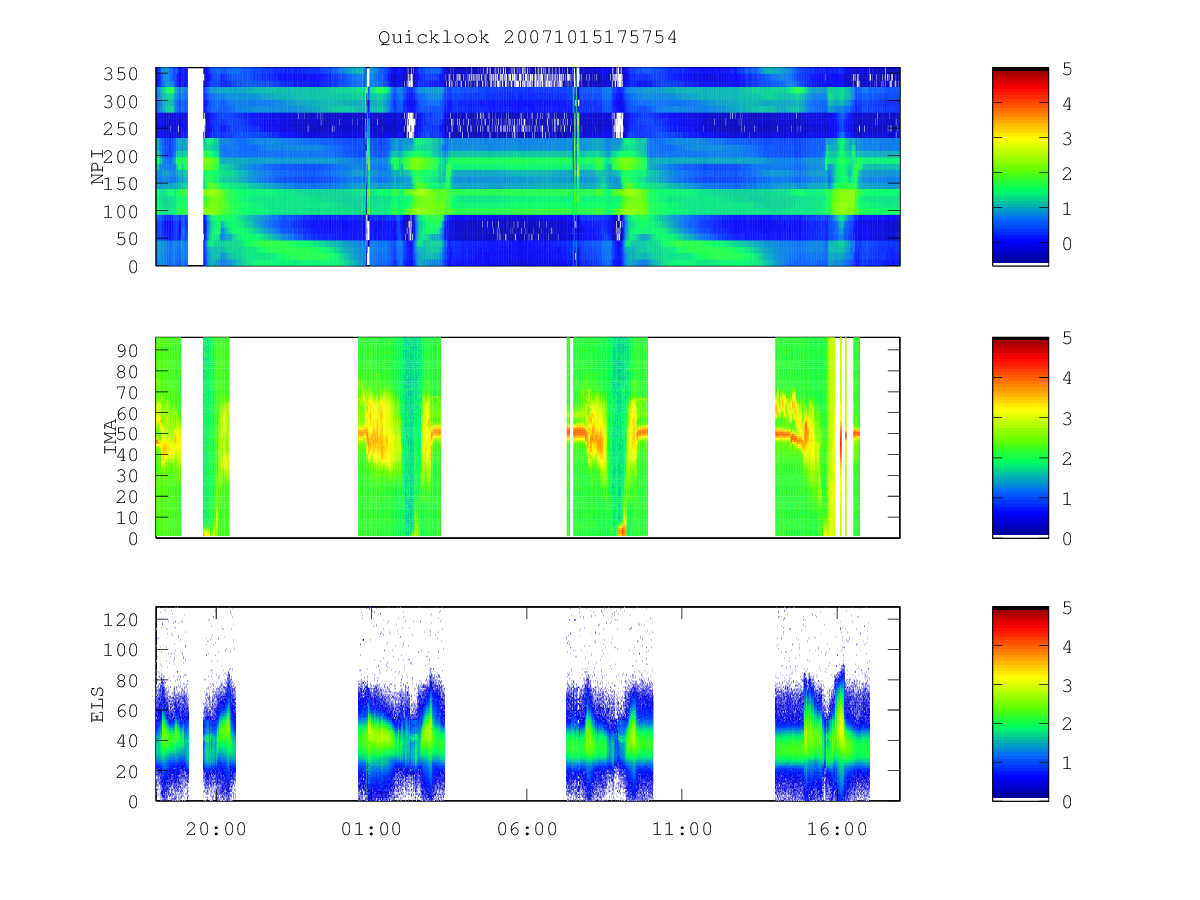Click the color bar beside the IMA panel
Viewport: 1200px width, 900px height.
[1020, 437]
